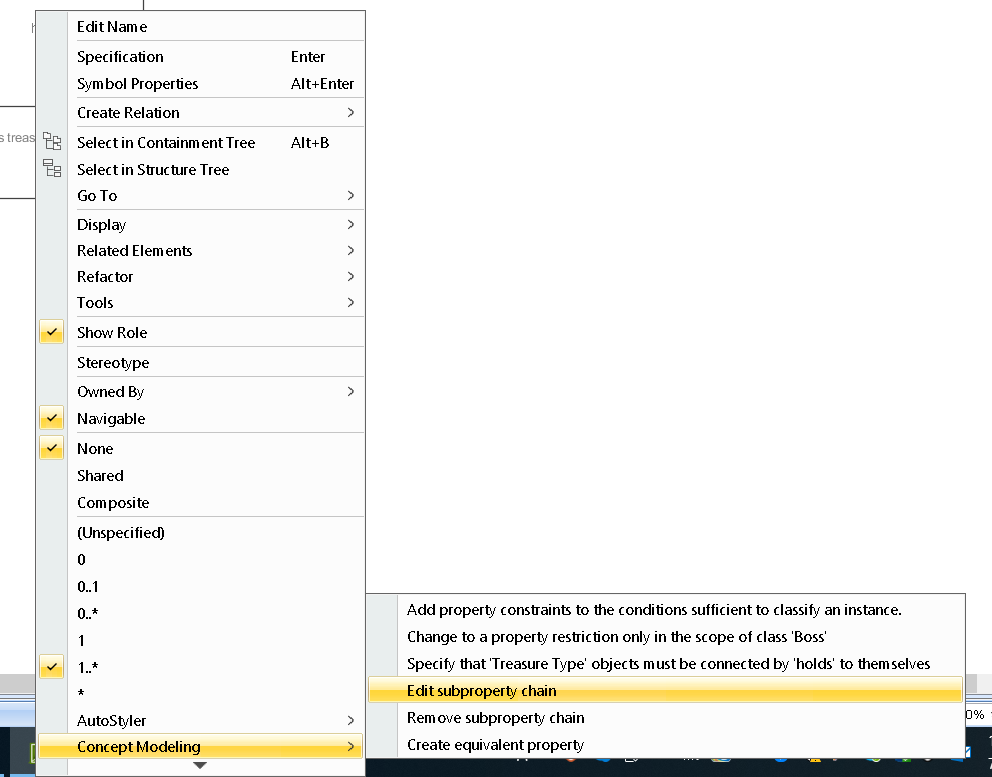Viewport: 992px width, 777px height.
Task: Expand the Owned By submenu
Action: pyautogui.click(x=201, y=392)
